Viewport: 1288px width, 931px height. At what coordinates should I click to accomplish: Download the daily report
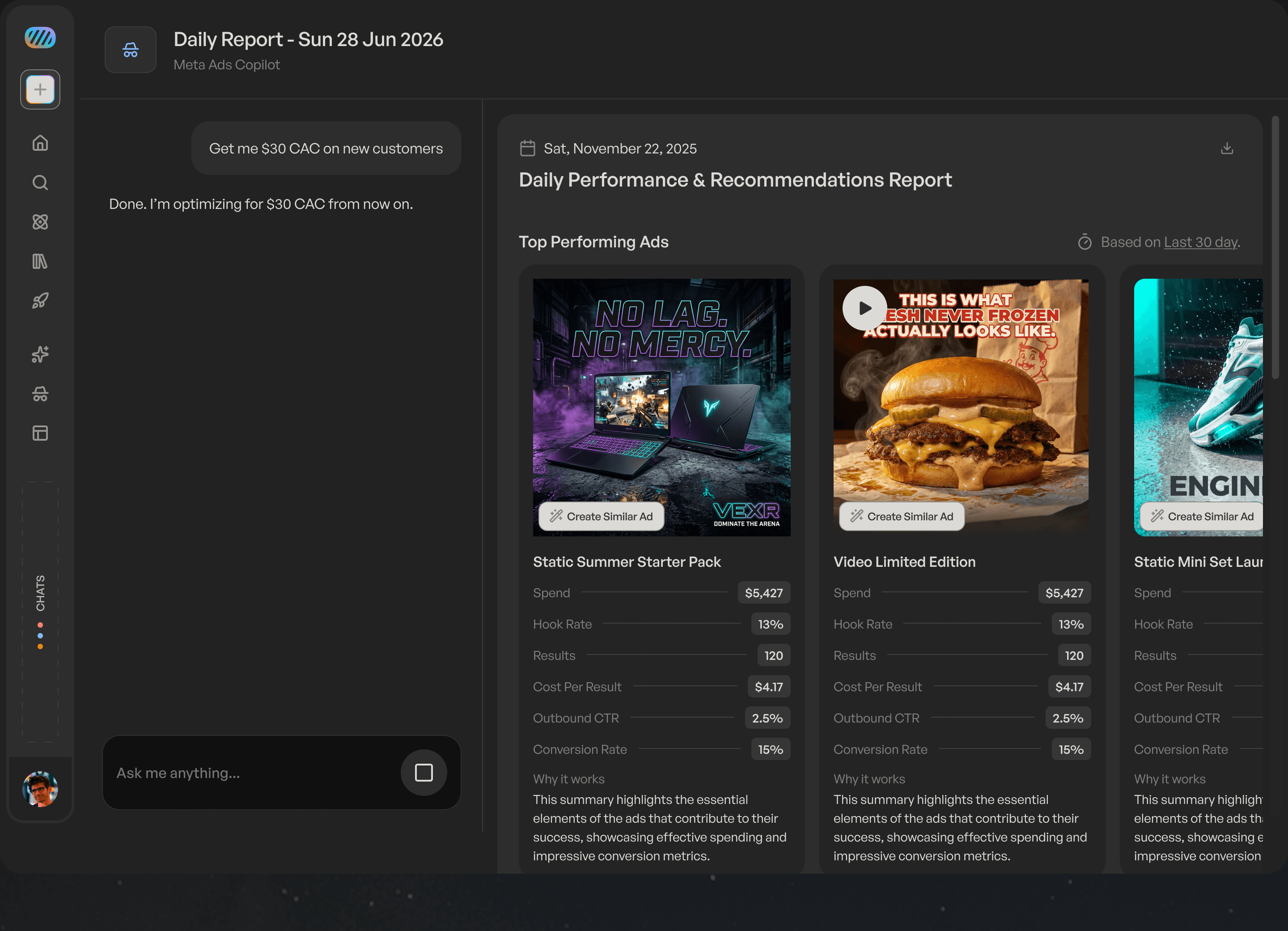click(1227, 148)
